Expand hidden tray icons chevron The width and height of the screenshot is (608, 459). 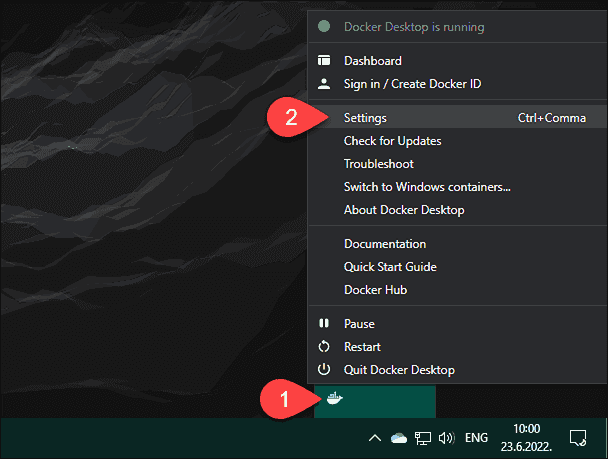375,438
